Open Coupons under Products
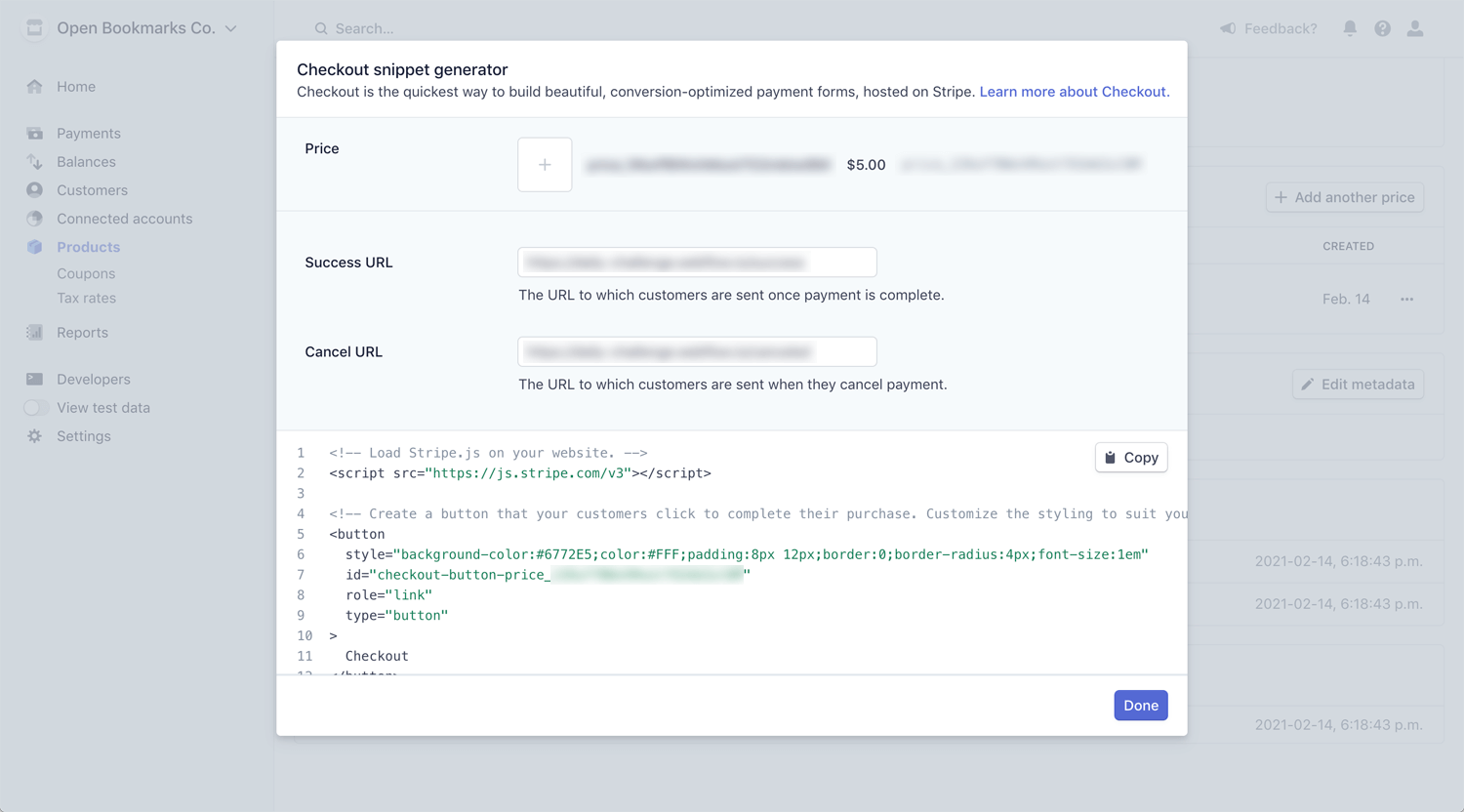1464x812 pixels. click(x=86, y=274)
